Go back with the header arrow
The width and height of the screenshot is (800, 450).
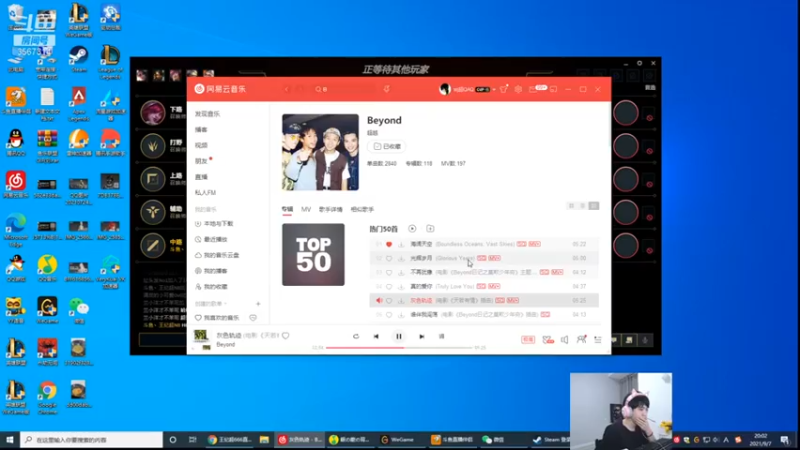click(x=287, y=89)
